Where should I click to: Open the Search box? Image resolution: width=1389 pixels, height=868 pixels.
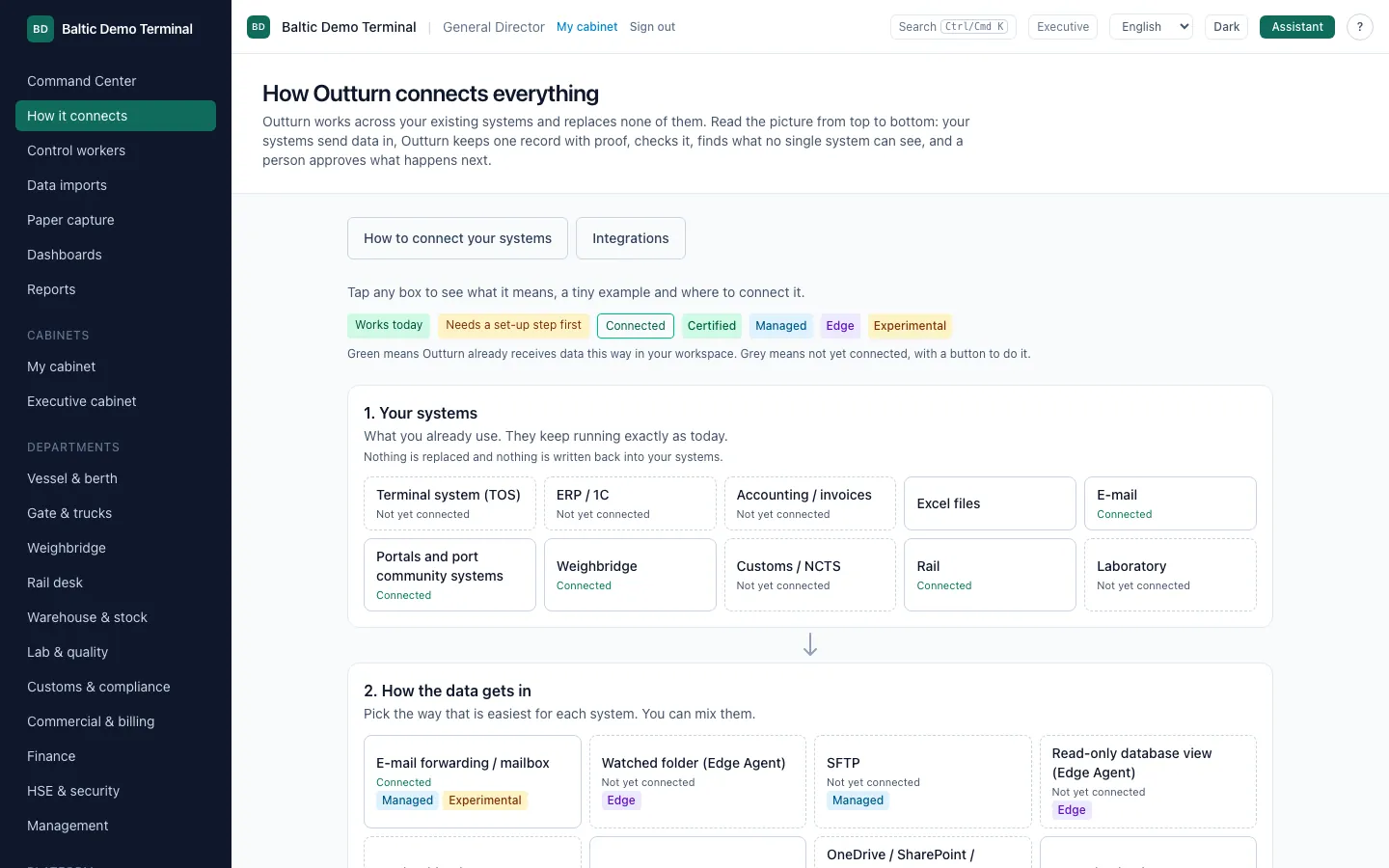953,27
